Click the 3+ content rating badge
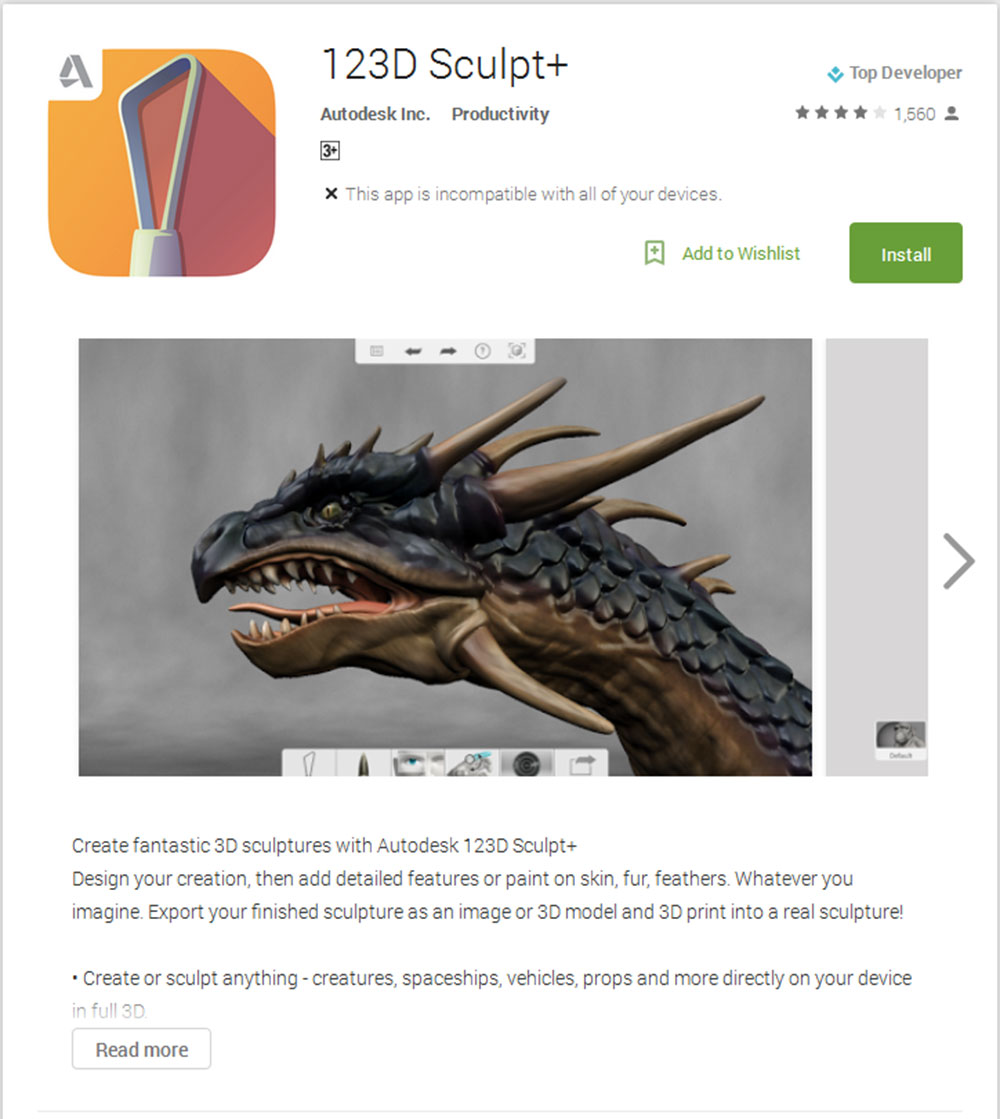Viewport: 1000px width, 1119px height. click(x=330, y=151)
